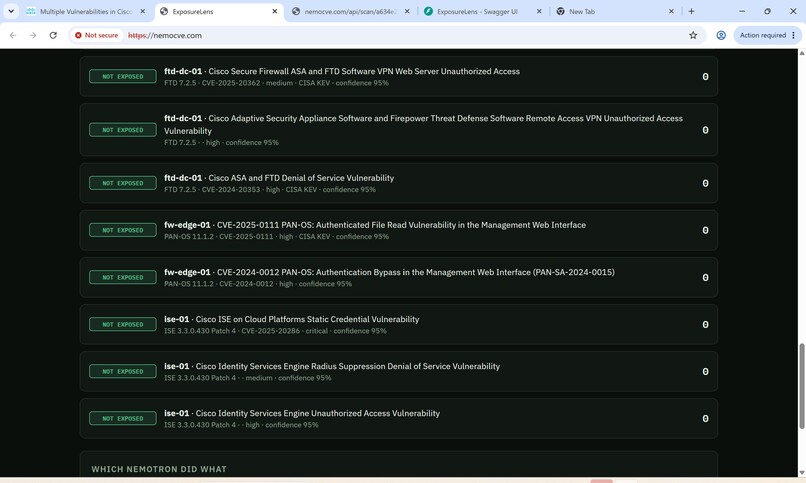
Task: Click NOT EXPOSED badge for Remote Access VPN row
Action: [122, 130]
